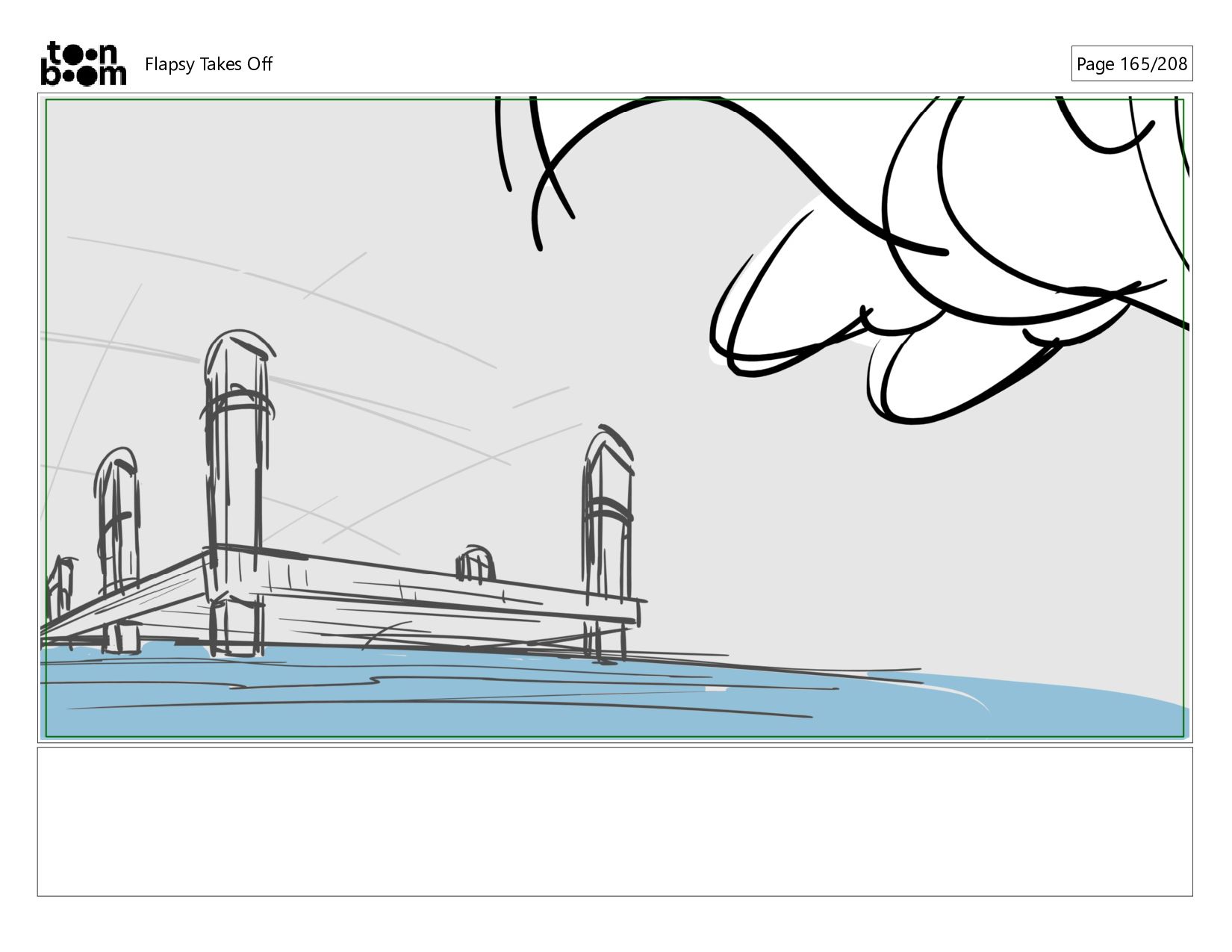This screenshot has height=952, width=1232.
Task: Click the 'Page 165/208' page indicator
Action: pyautogui.click(x=1131, y=64)
